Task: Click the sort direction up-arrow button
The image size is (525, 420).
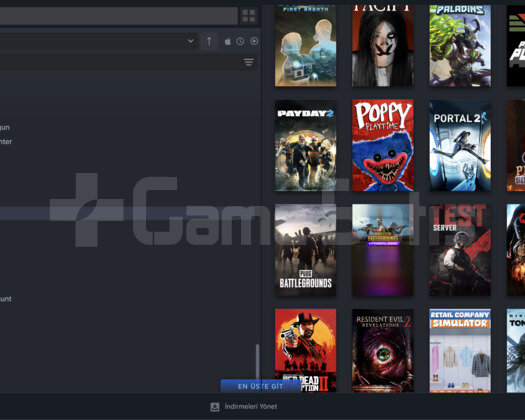Action: 209,41
